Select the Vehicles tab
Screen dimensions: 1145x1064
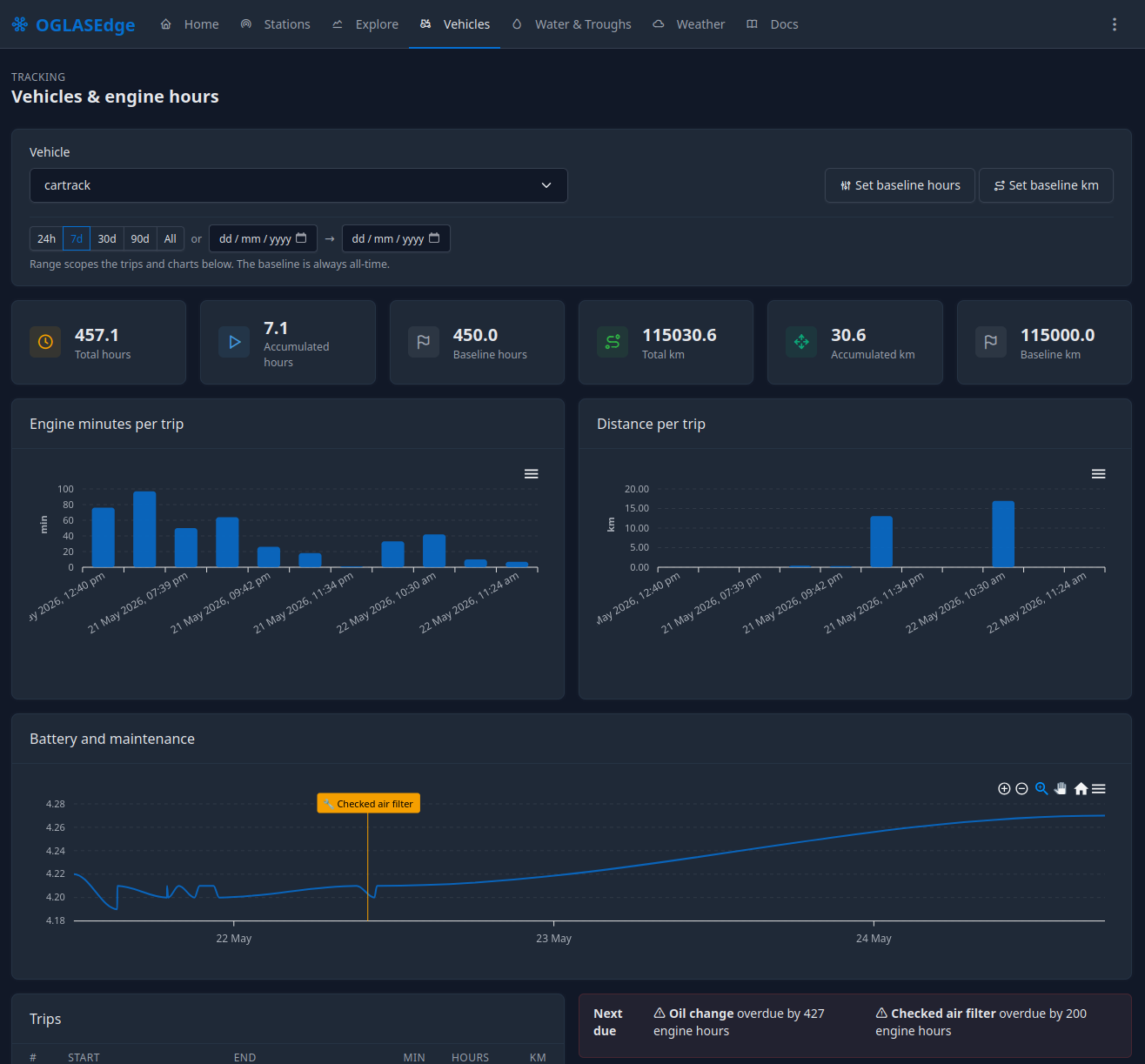click(455, 24)
